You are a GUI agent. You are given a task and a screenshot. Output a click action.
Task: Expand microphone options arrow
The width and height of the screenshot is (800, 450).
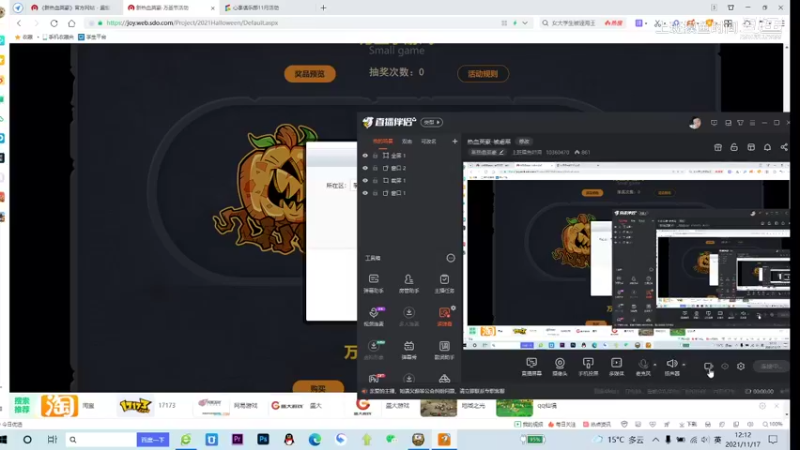coord(655,365)
